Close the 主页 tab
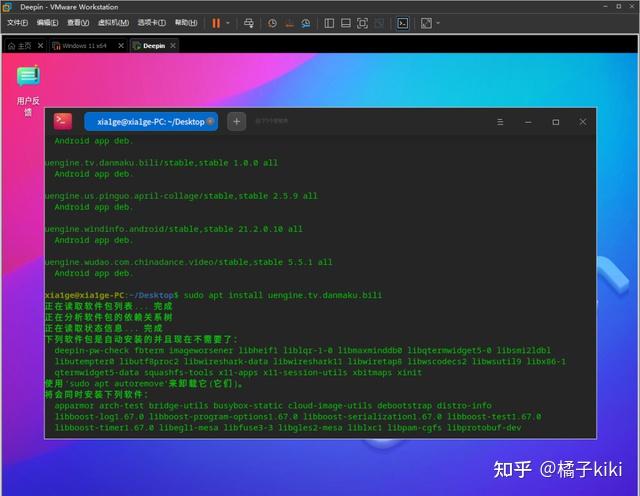The image size is (640, 496). click(40, 46)
